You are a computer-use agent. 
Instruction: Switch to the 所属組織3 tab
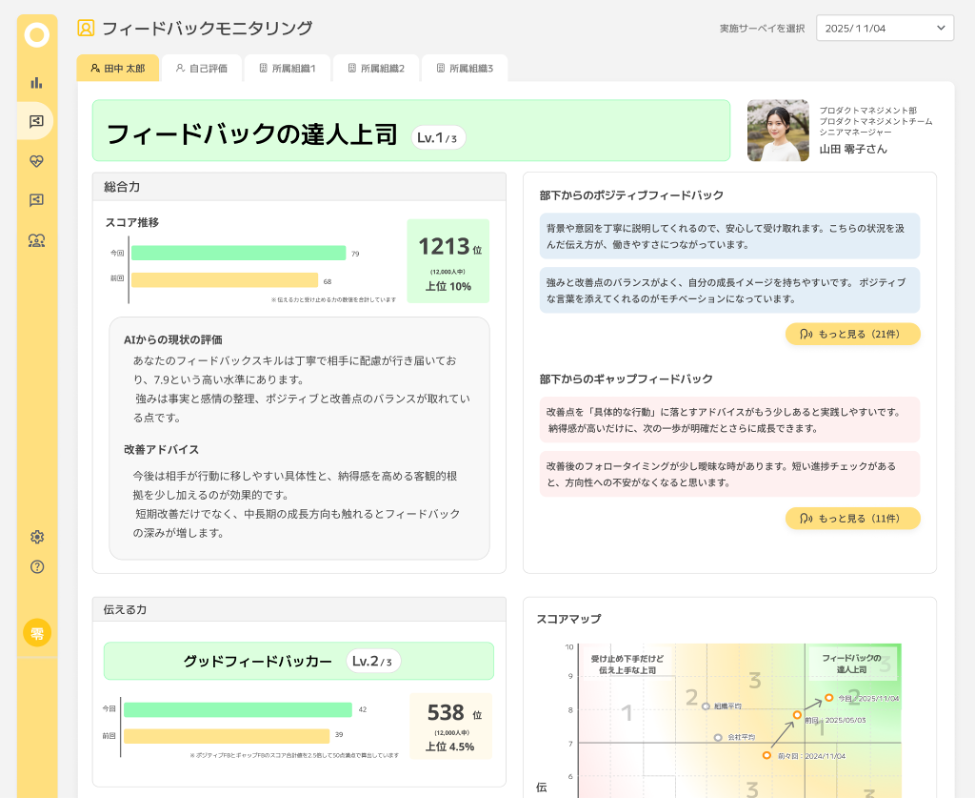[x=468, y=68]
